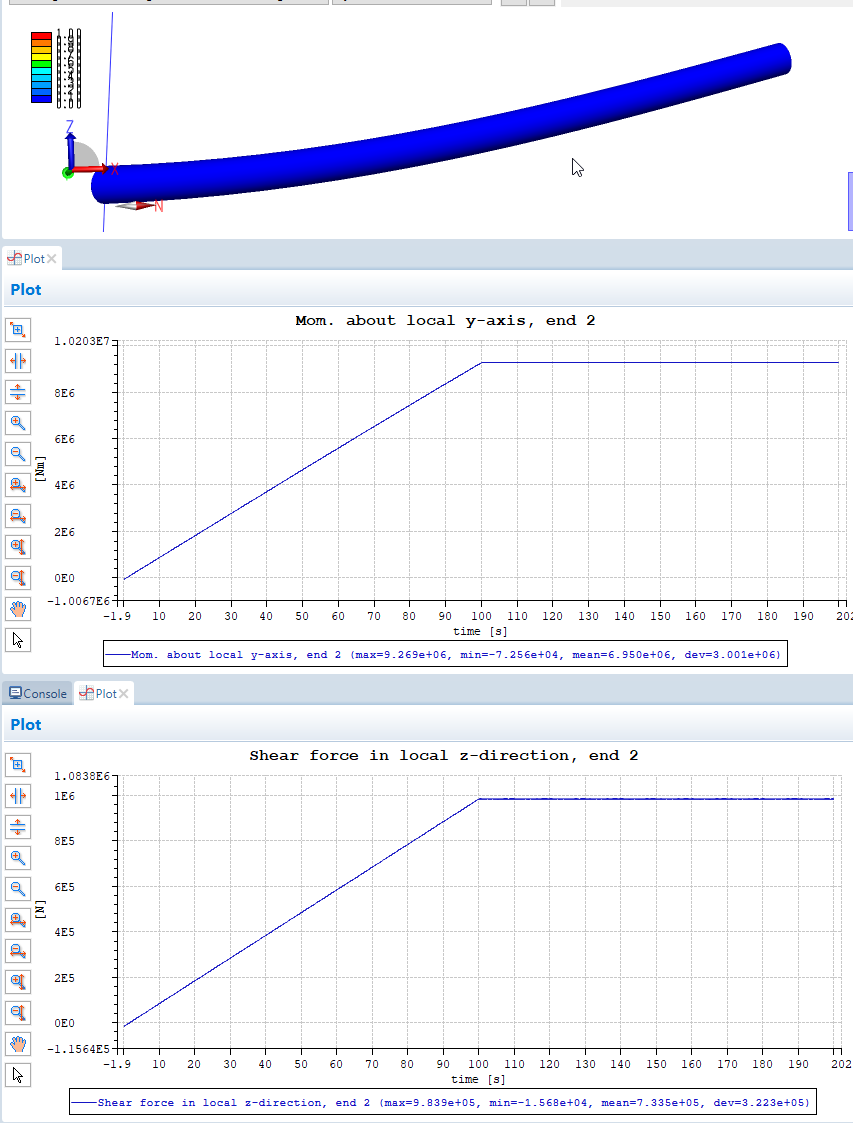Zoom out vertically on shear force plot
Screen dimensions: 853x1123
coord(18,1012)
